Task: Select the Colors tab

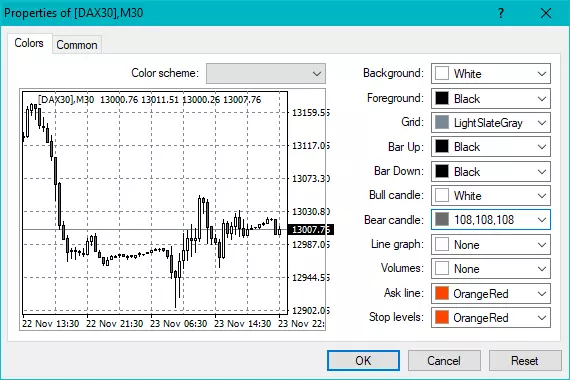Action: click(29, 43)
